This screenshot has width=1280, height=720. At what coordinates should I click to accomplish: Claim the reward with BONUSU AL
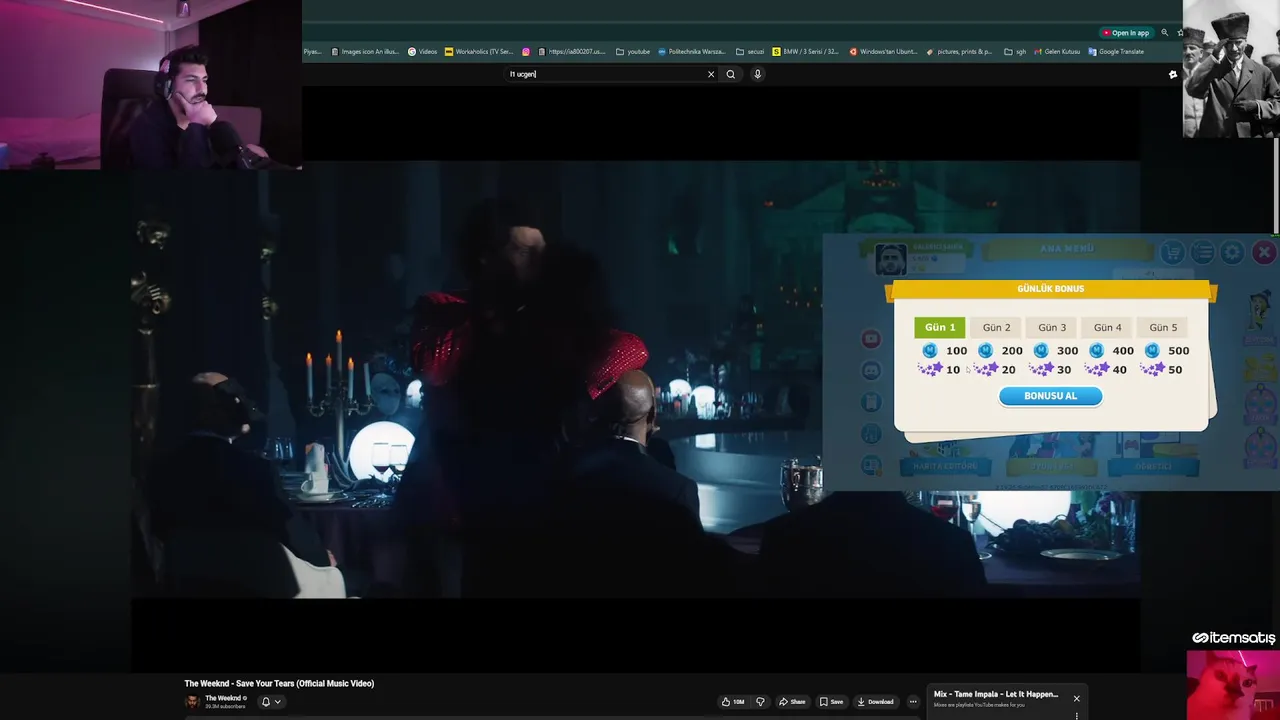[x=1051, y=396]
